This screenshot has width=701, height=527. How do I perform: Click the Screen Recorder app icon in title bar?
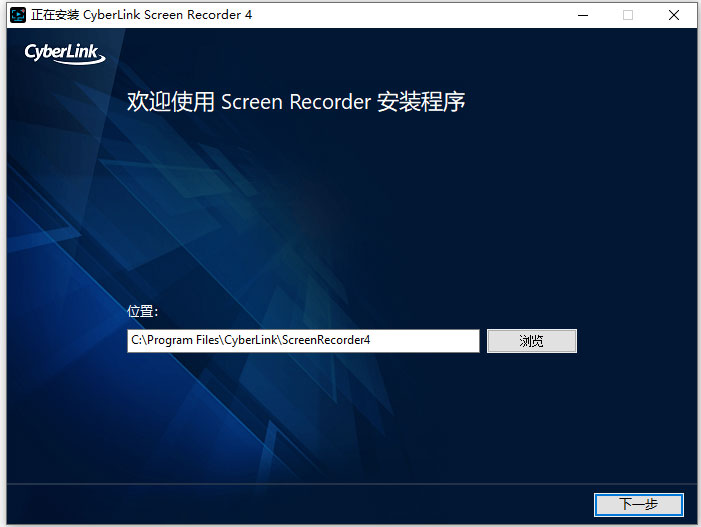coord(18,15)
